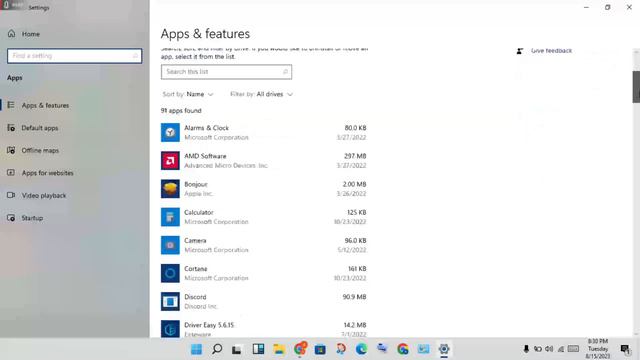The image size is (640, 360).
Task: Click the 90.9 MB size value
Action: (x=354, y=297)
